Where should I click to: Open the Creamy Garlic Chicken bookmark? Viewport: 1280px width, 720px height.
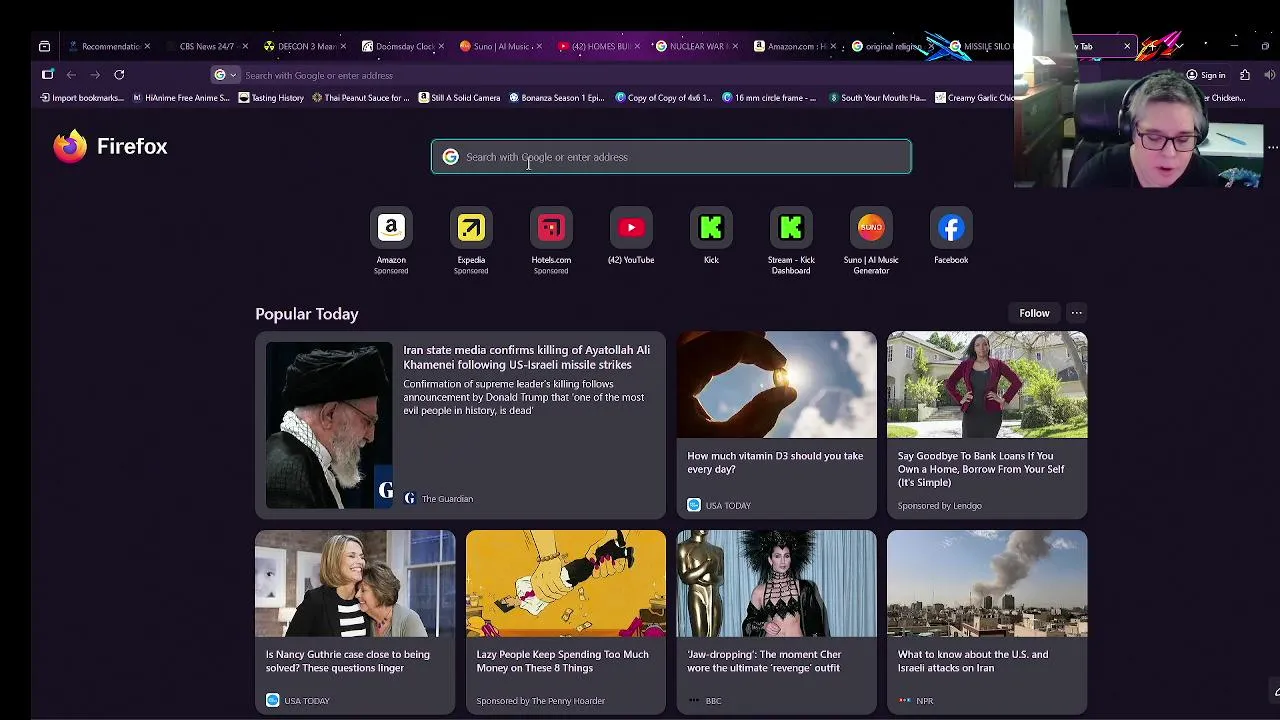click(973, 98)
